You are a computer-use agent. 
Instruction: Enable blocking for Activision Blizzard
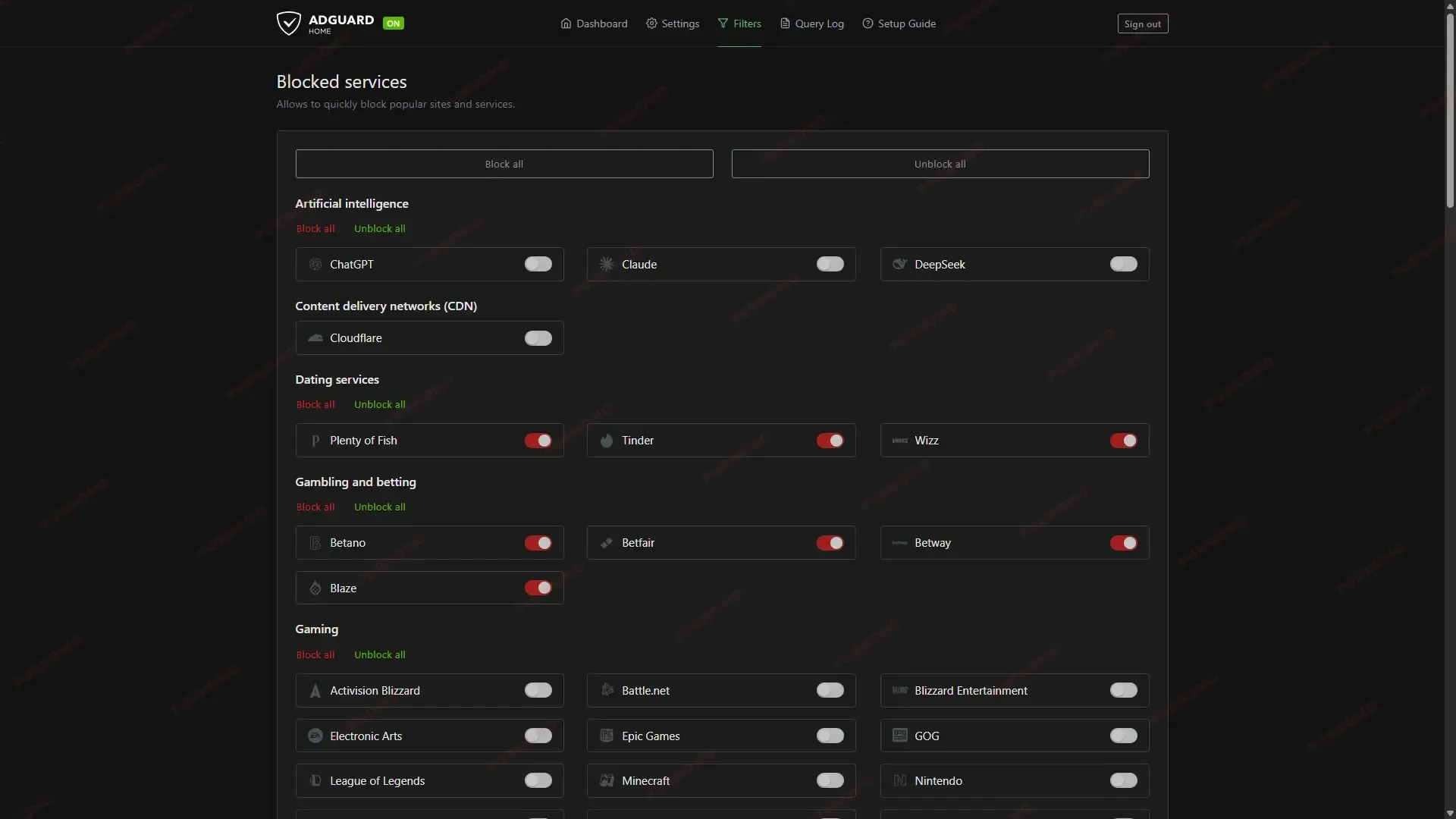coord(538,690)
